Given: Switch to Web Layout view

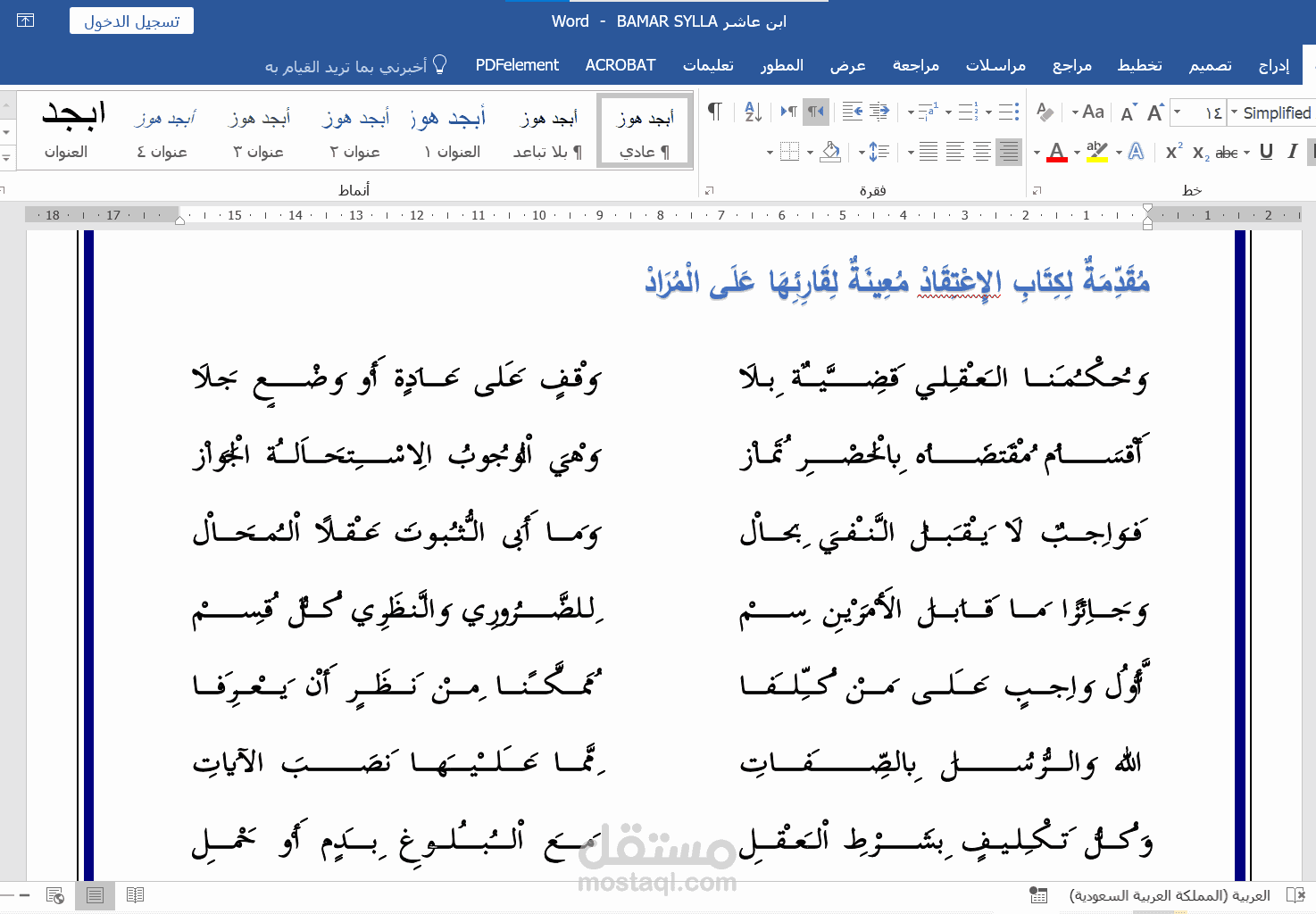Looking at the screenshot, I should (55, 895).
